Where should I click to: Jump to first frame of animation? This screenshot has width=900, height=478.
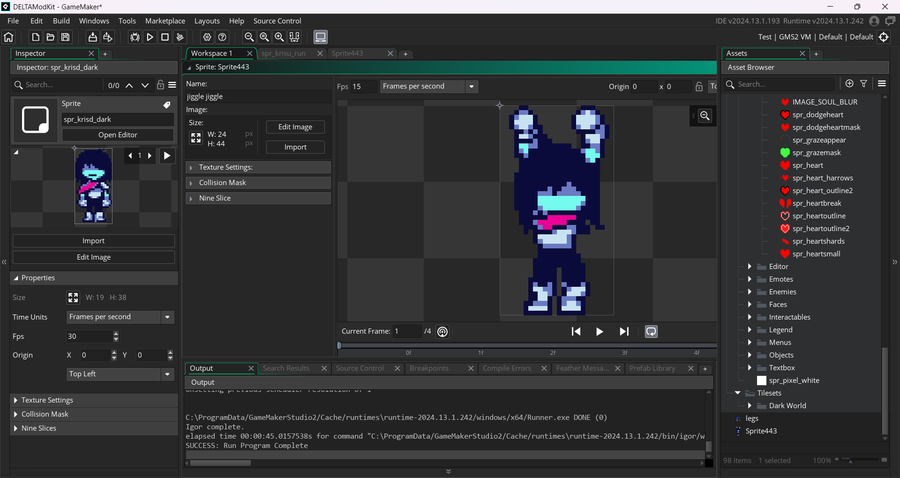(x=576, y=332)
